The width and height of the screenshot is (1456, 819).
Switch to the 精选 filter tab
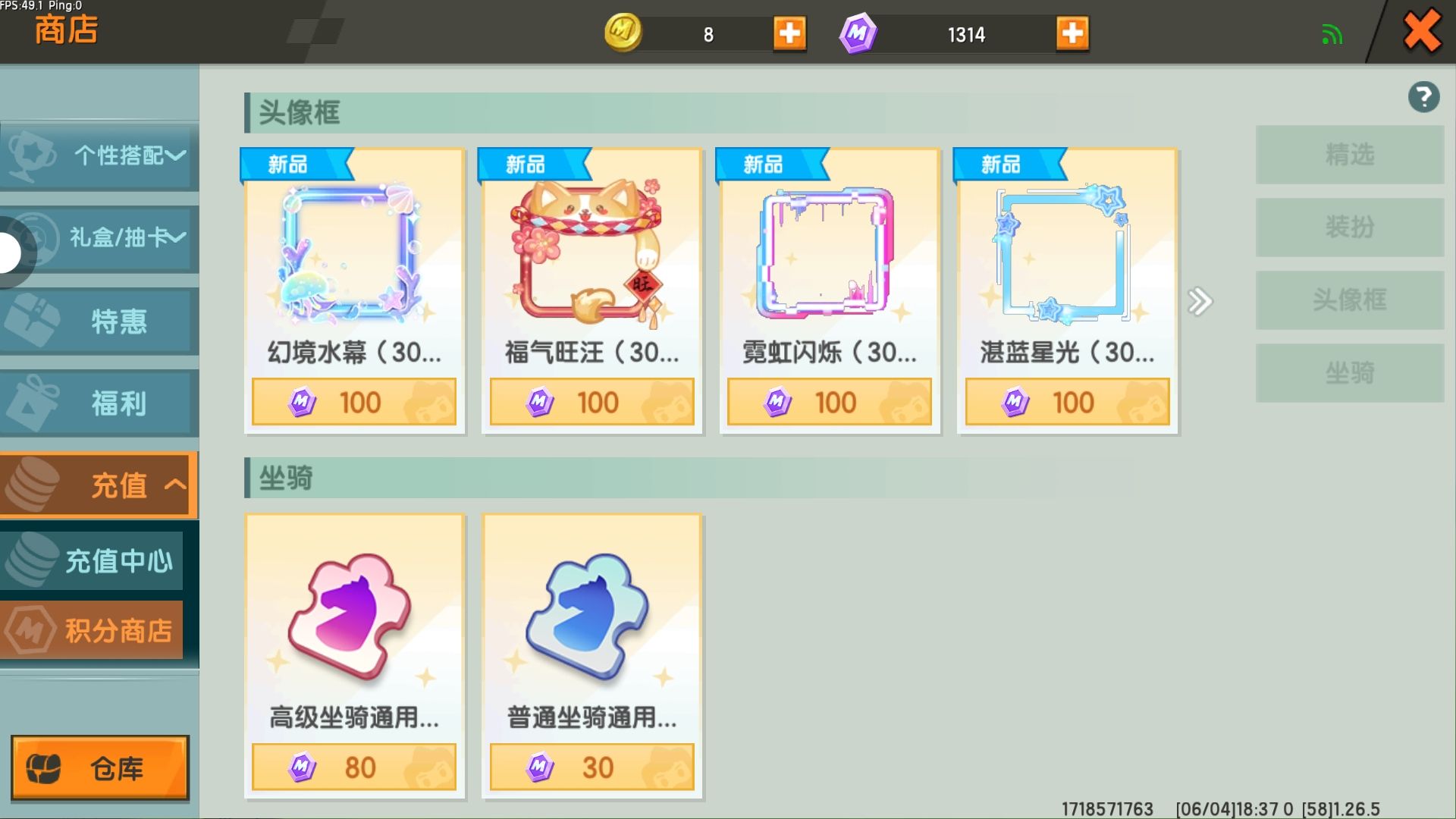point(1350,155)
